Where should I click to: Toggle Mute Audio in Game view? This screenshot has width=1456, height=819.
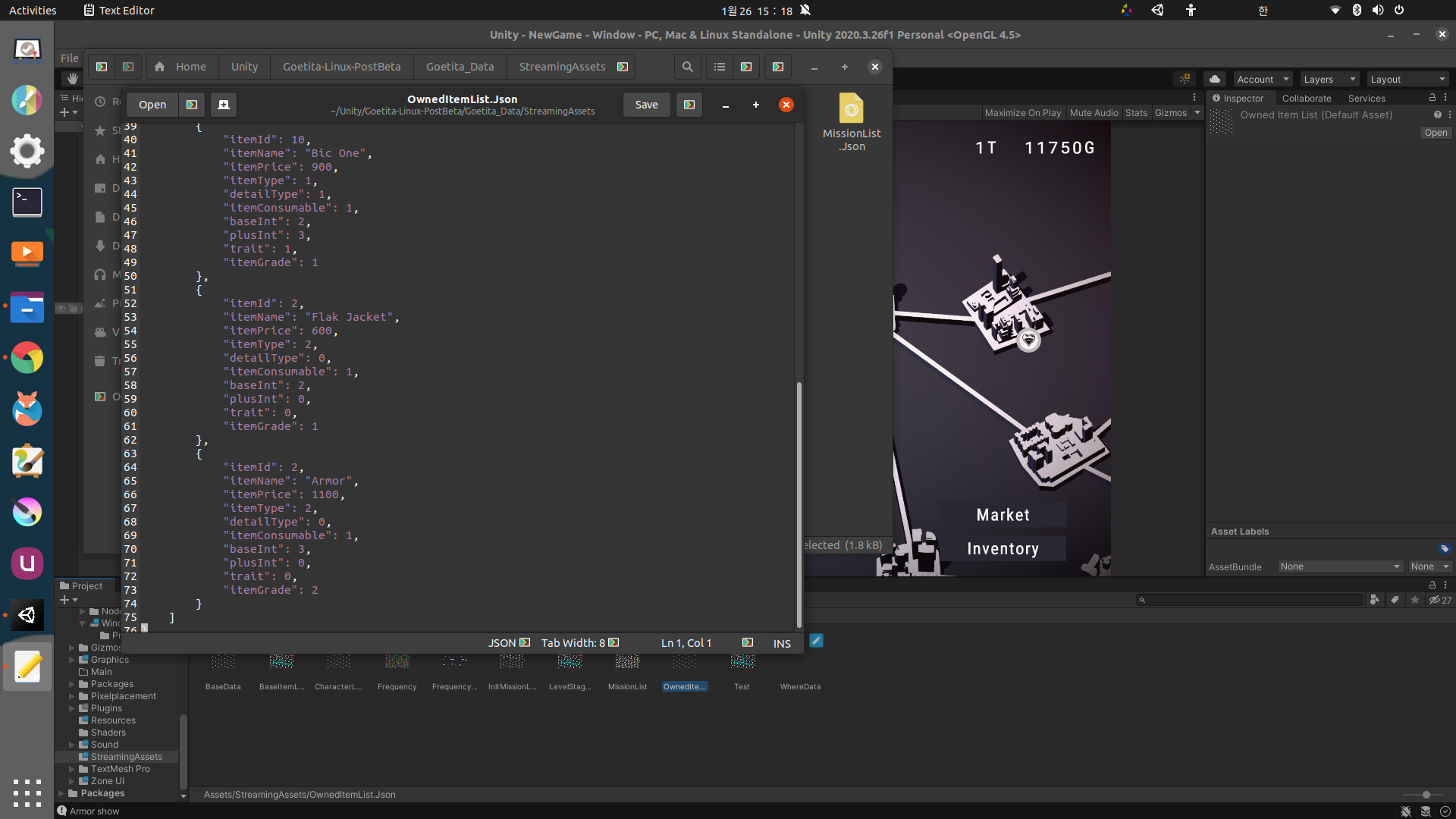1094,113
